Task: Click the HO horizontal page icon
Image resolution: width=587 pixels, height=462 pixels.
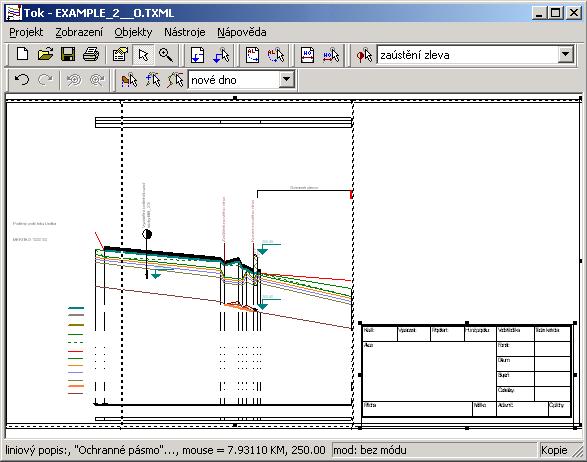Action: pos(307,55)
